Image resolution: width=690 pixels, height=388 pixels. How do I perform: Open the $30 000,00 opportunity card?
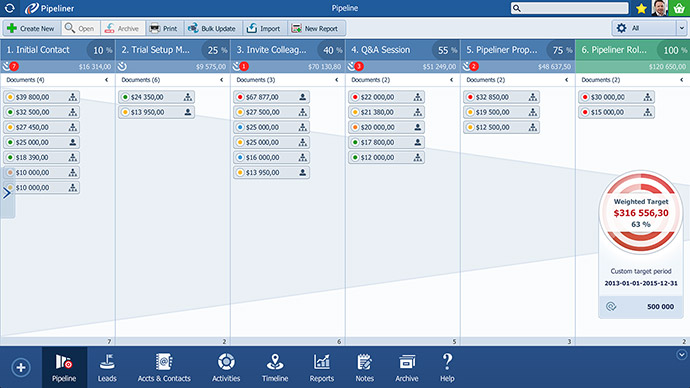[617, 97]
